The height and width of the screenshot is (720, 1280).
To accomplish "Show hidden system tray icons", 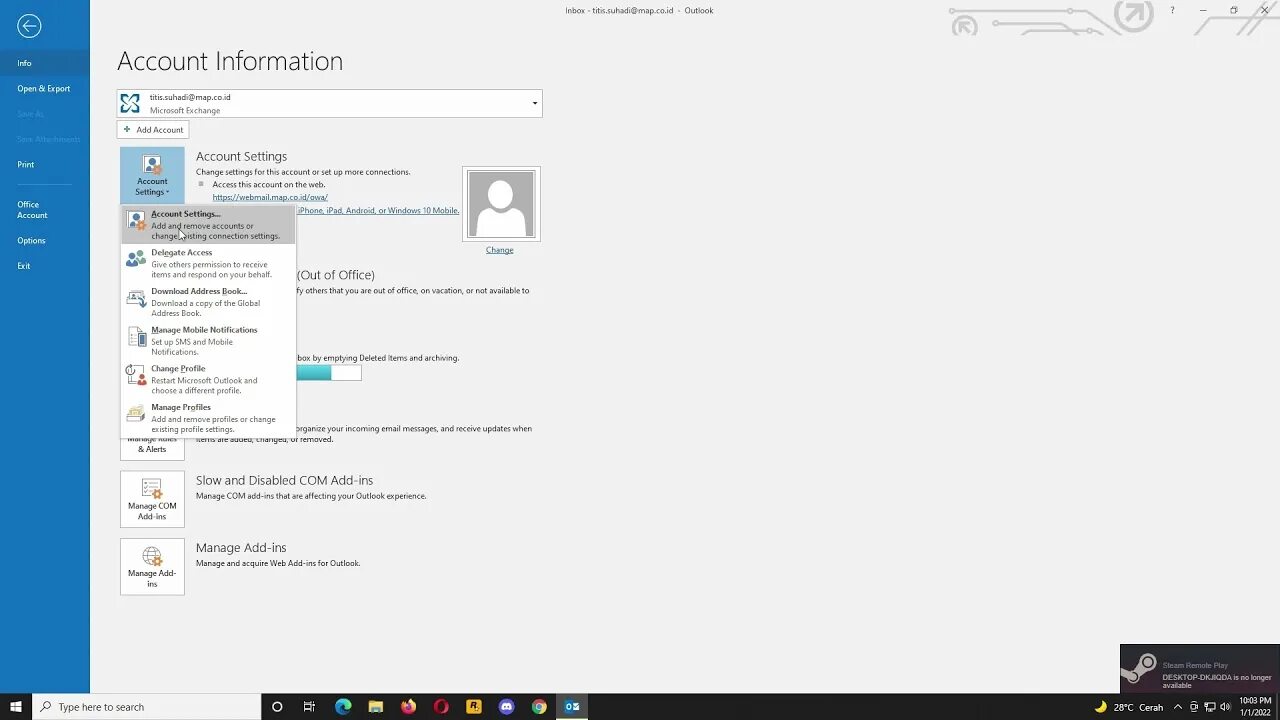I will click(x=1178, y=707).
